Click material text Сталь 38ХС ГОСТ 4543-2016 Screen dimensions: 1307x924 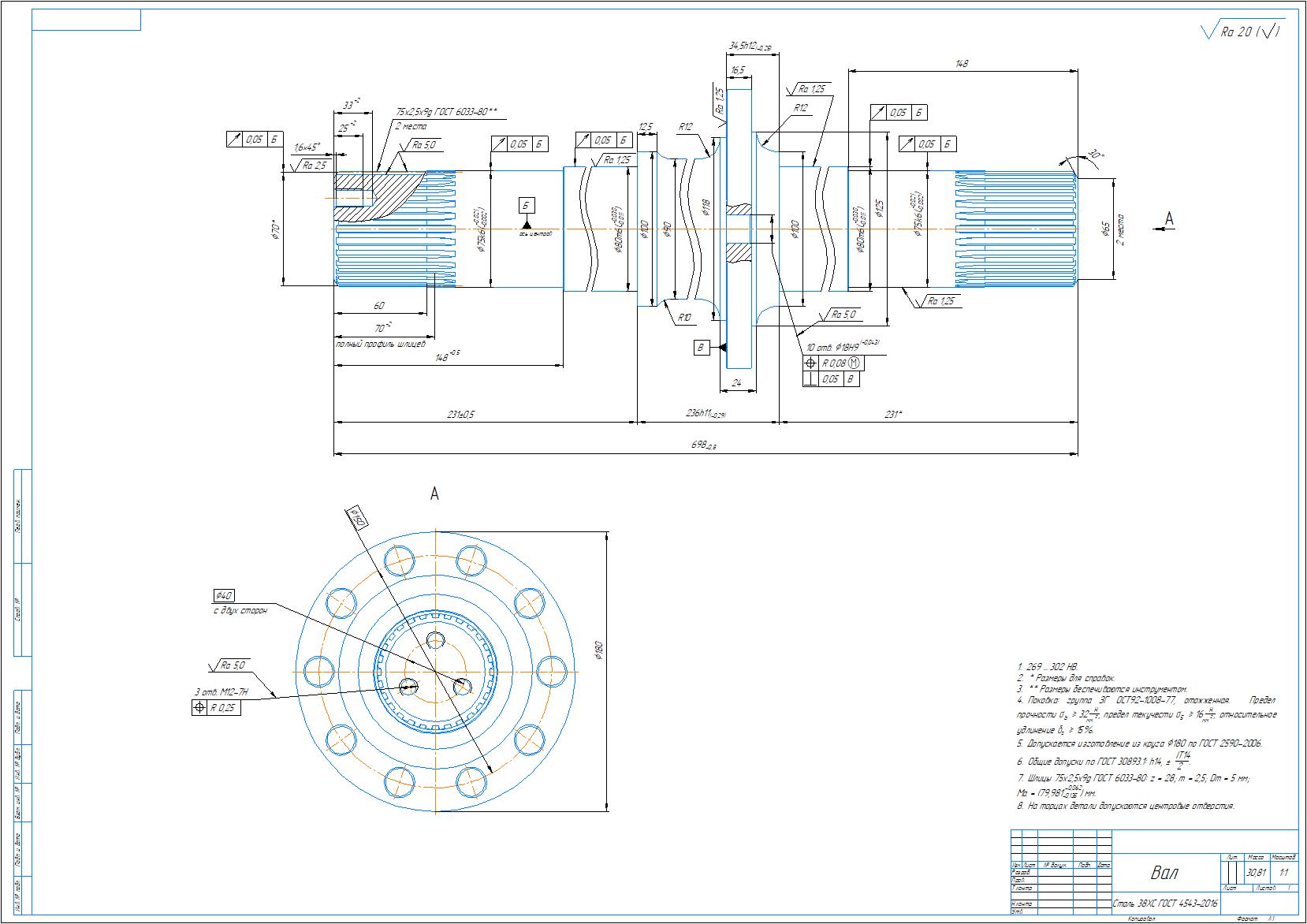[1165, 904]
